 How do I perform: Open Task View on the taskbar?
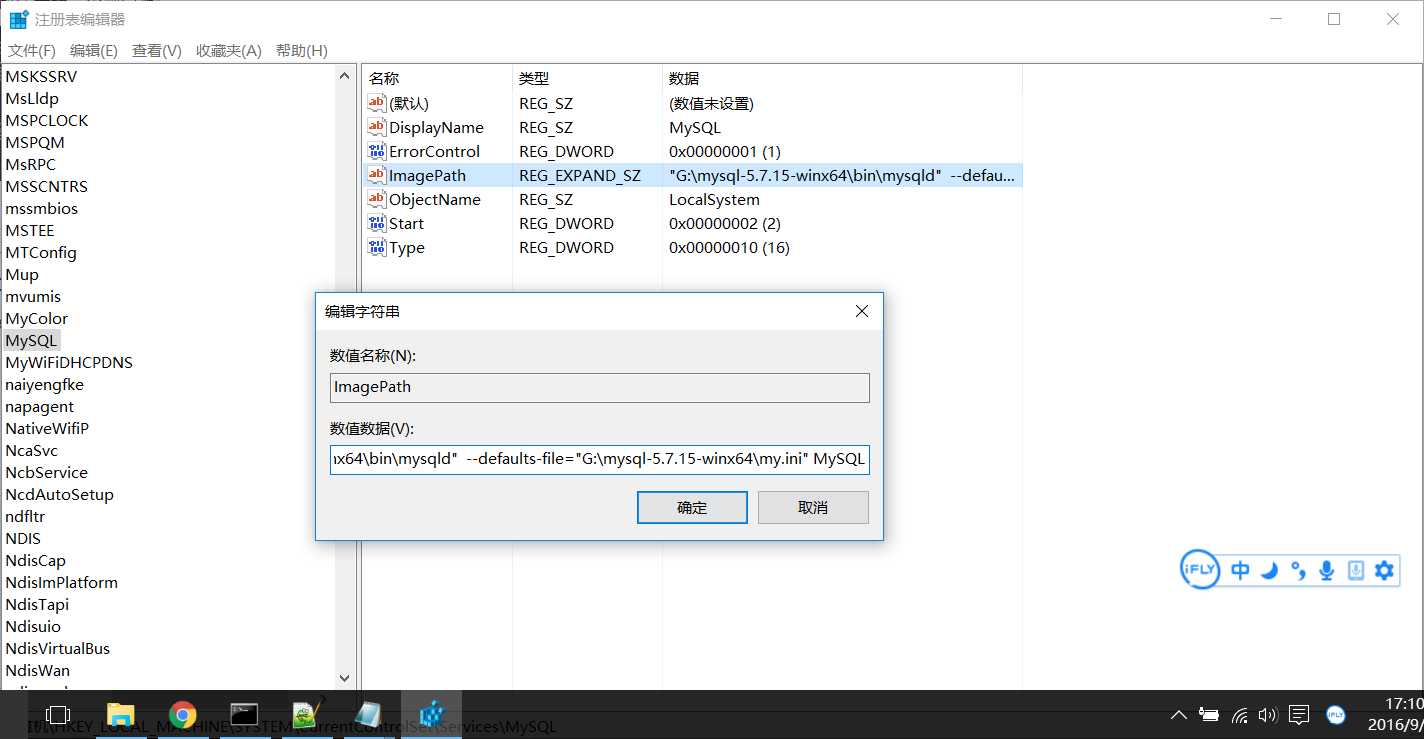click(59, 714)
